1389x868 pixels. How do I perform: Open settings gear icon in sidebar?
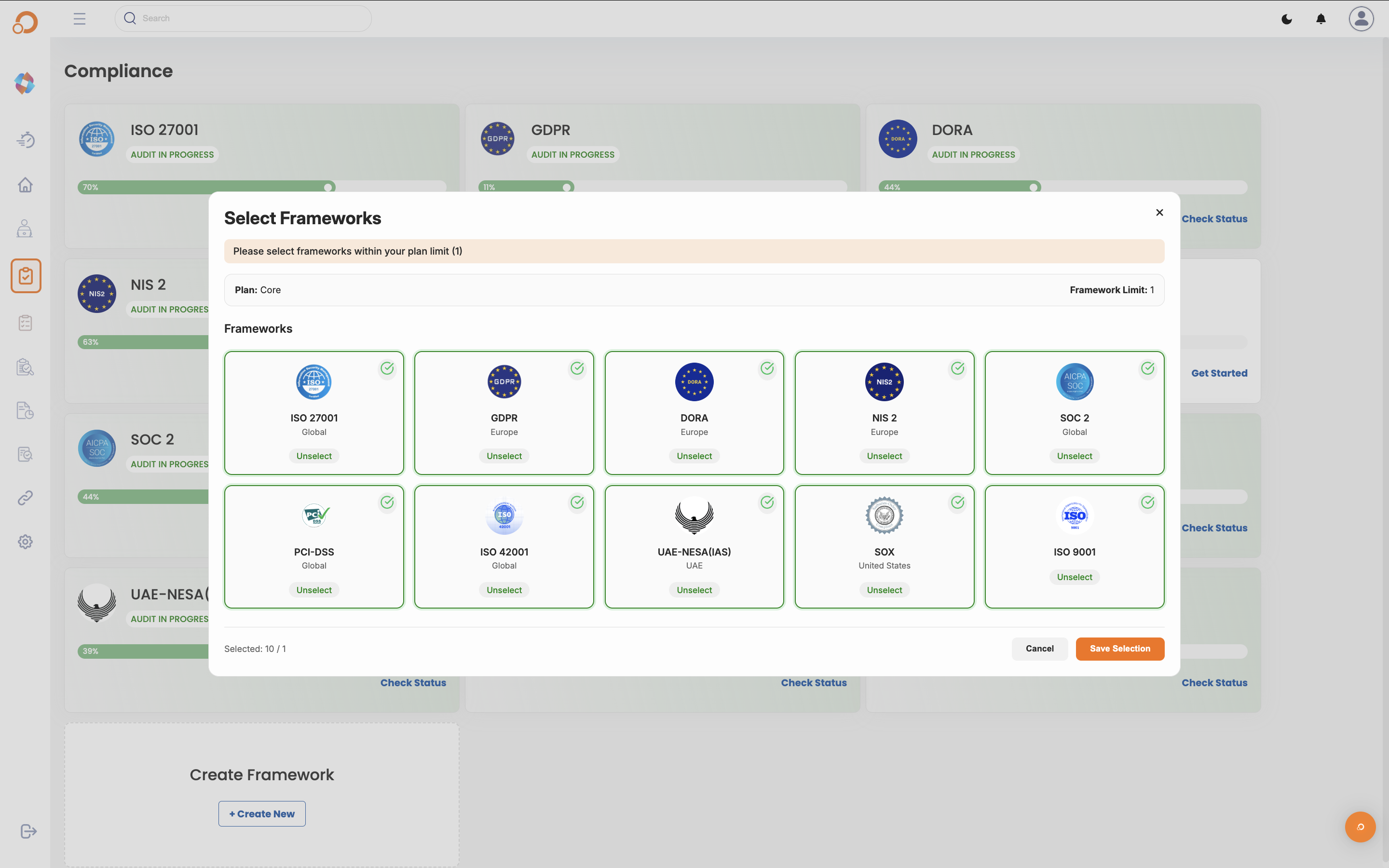pyautogui.click(x=25, y=542)
